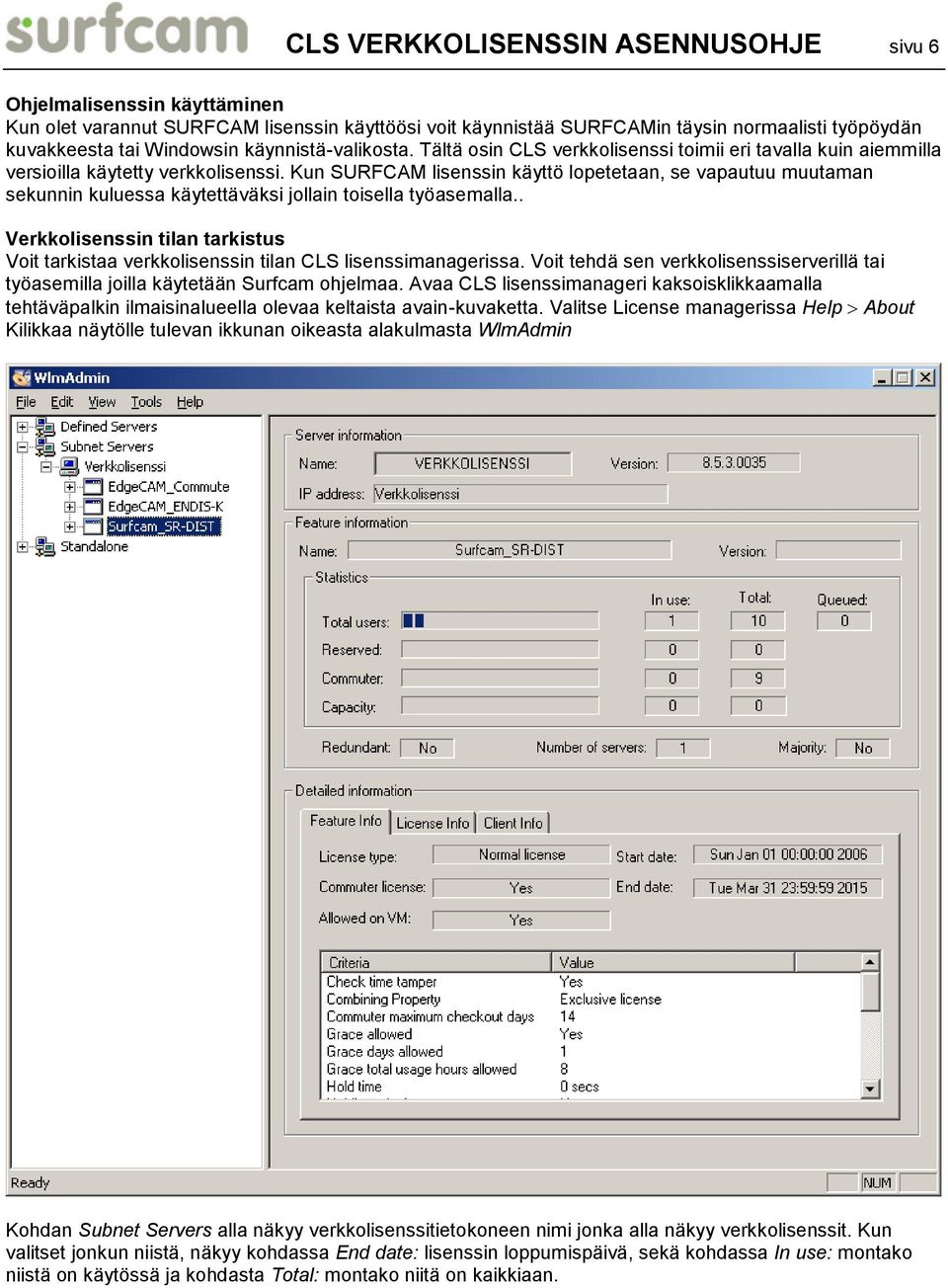Viewport: 948px width, 1288px height.
Task: Open the View menu
Action: [x=102, y=402]
